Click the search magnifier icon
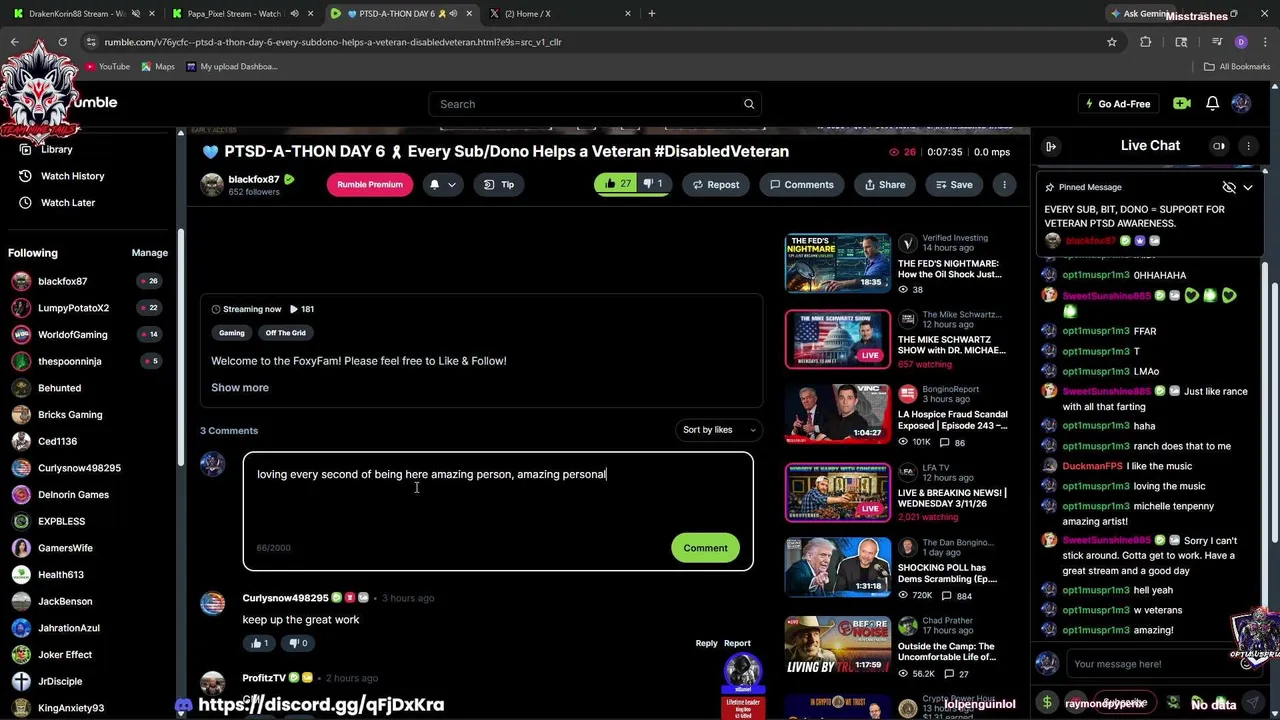The height and width of the screenshot is (720, 1280). point(749,104)
